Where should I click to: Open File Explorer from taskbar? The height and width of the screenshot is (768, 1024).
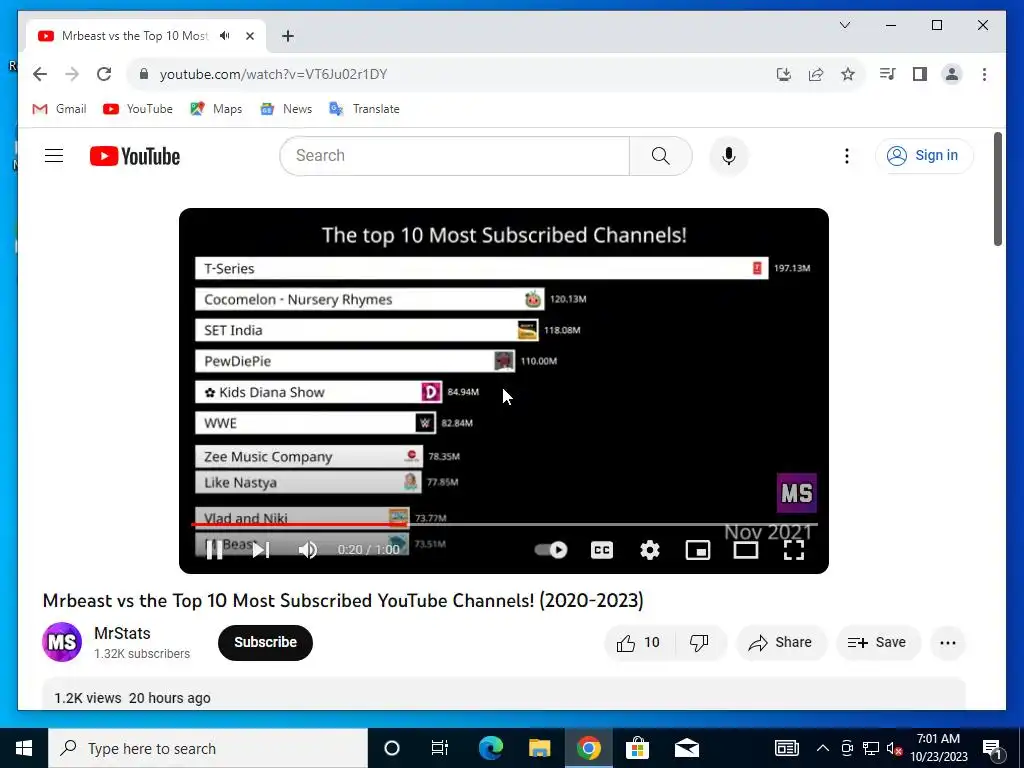(539, 748)
